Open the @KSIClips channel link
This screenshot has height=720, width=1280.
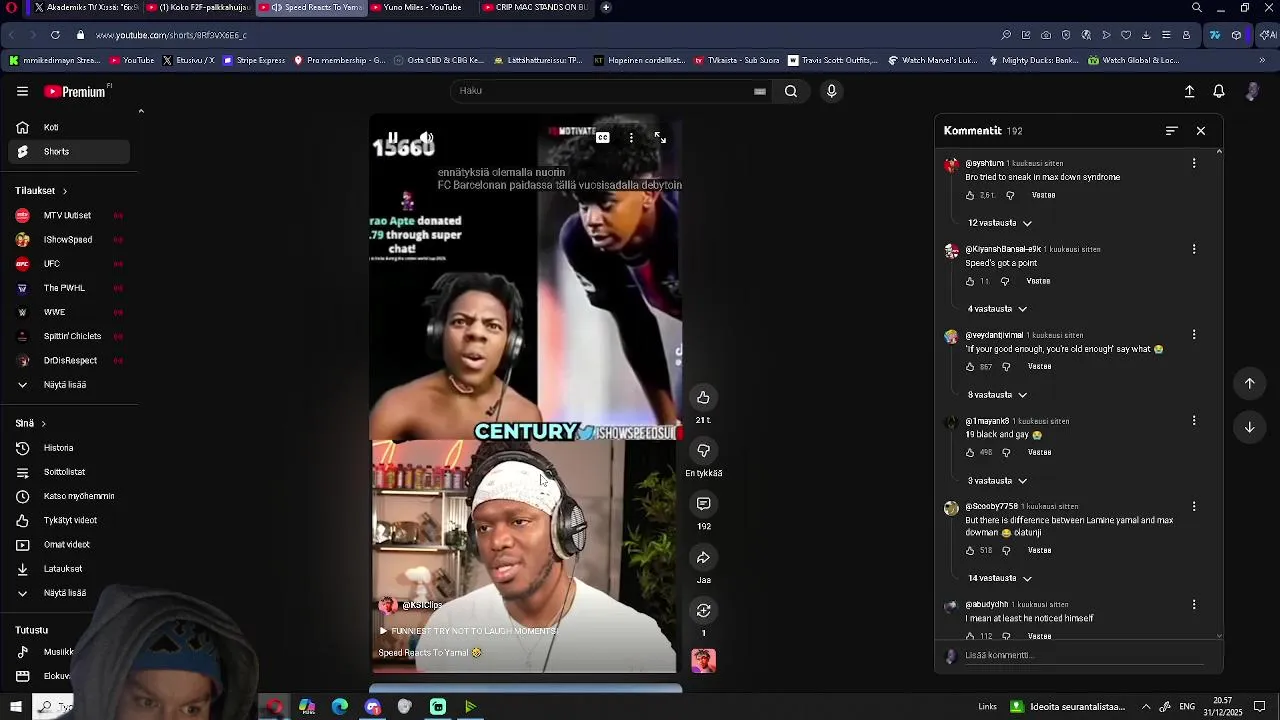[422, 606]
